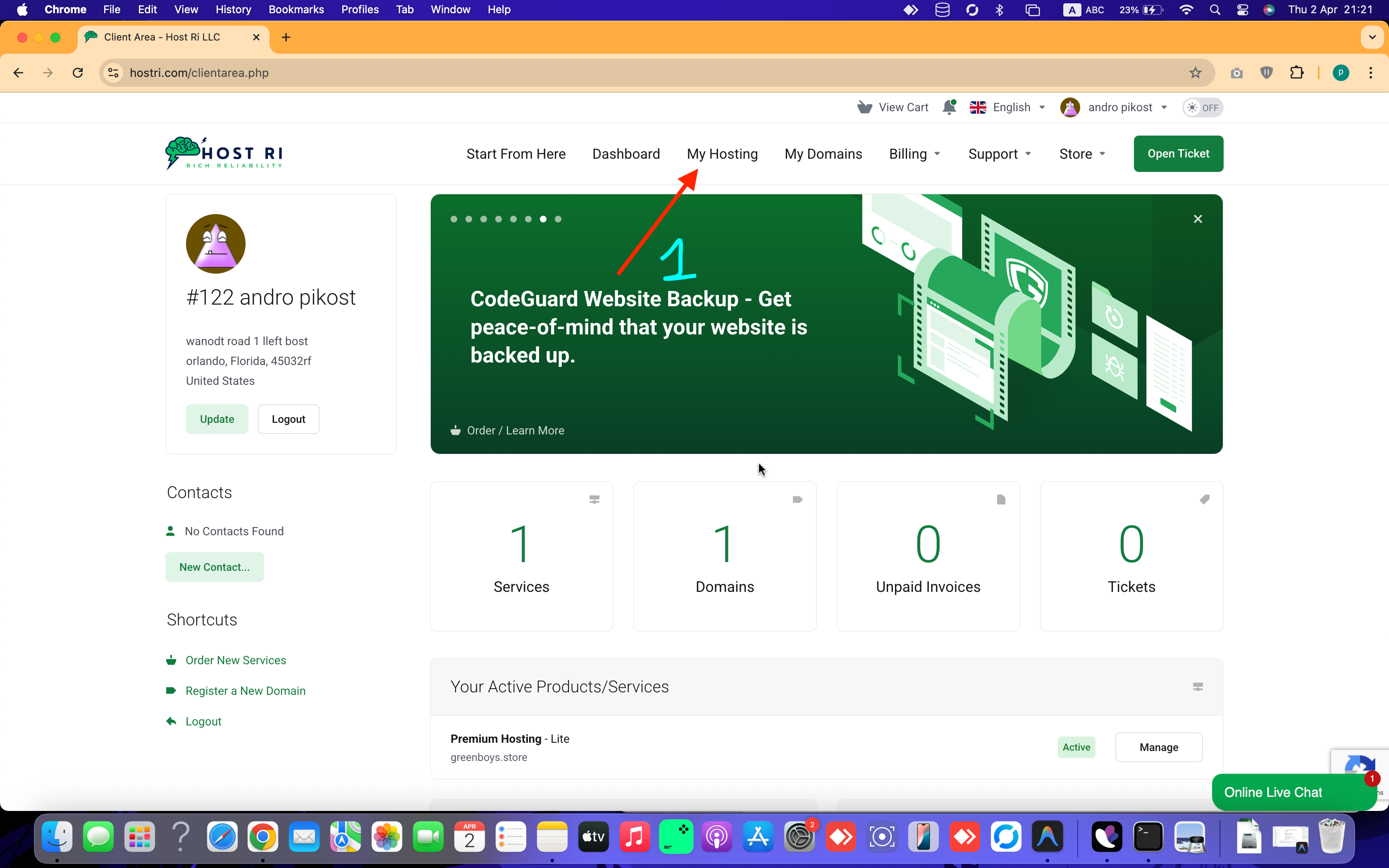The width and height of the screenshot is (1389, 868).
Task: Click the andro pikost profile avatar
Action: (x=1070, y=107)
